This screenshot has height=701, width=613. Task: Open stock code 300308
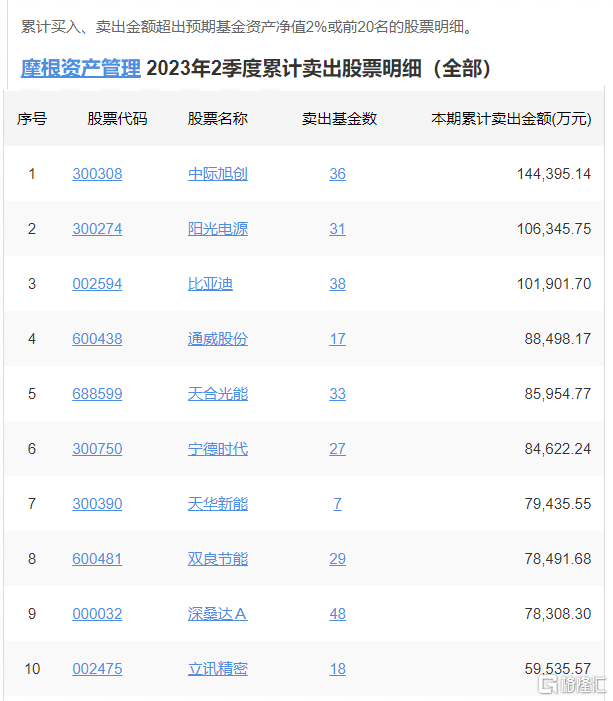(97, 174)
